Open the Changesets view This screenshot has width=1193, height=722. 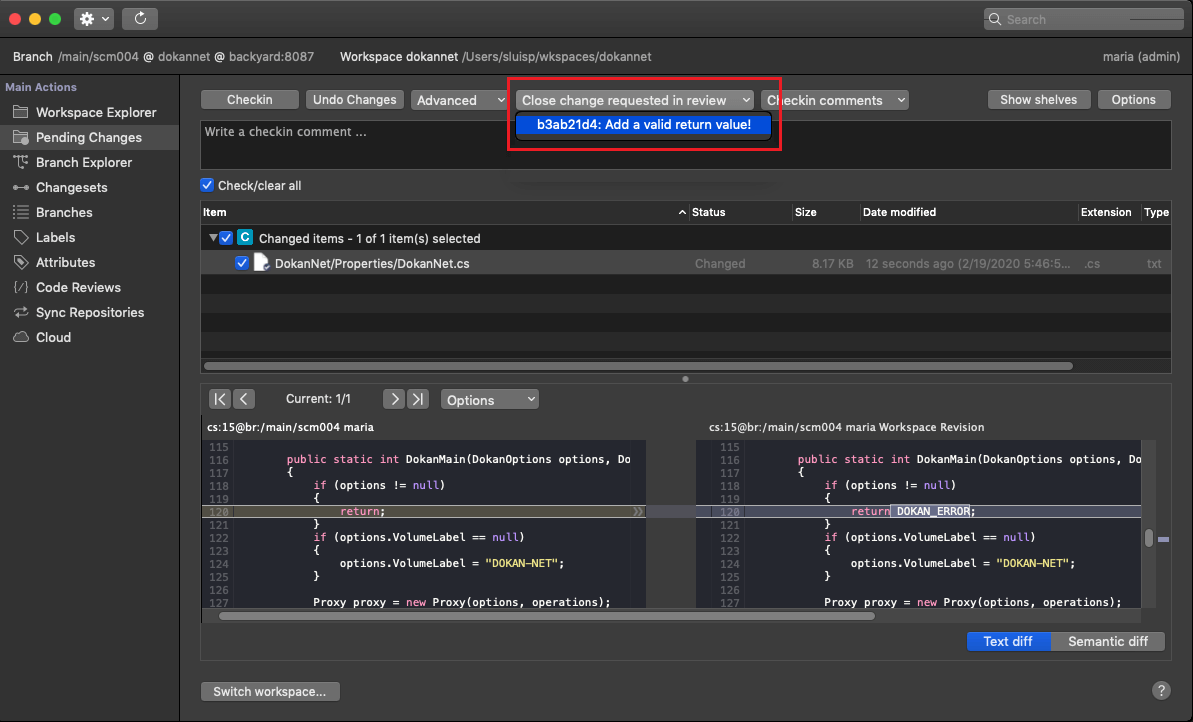pos(72,187)
